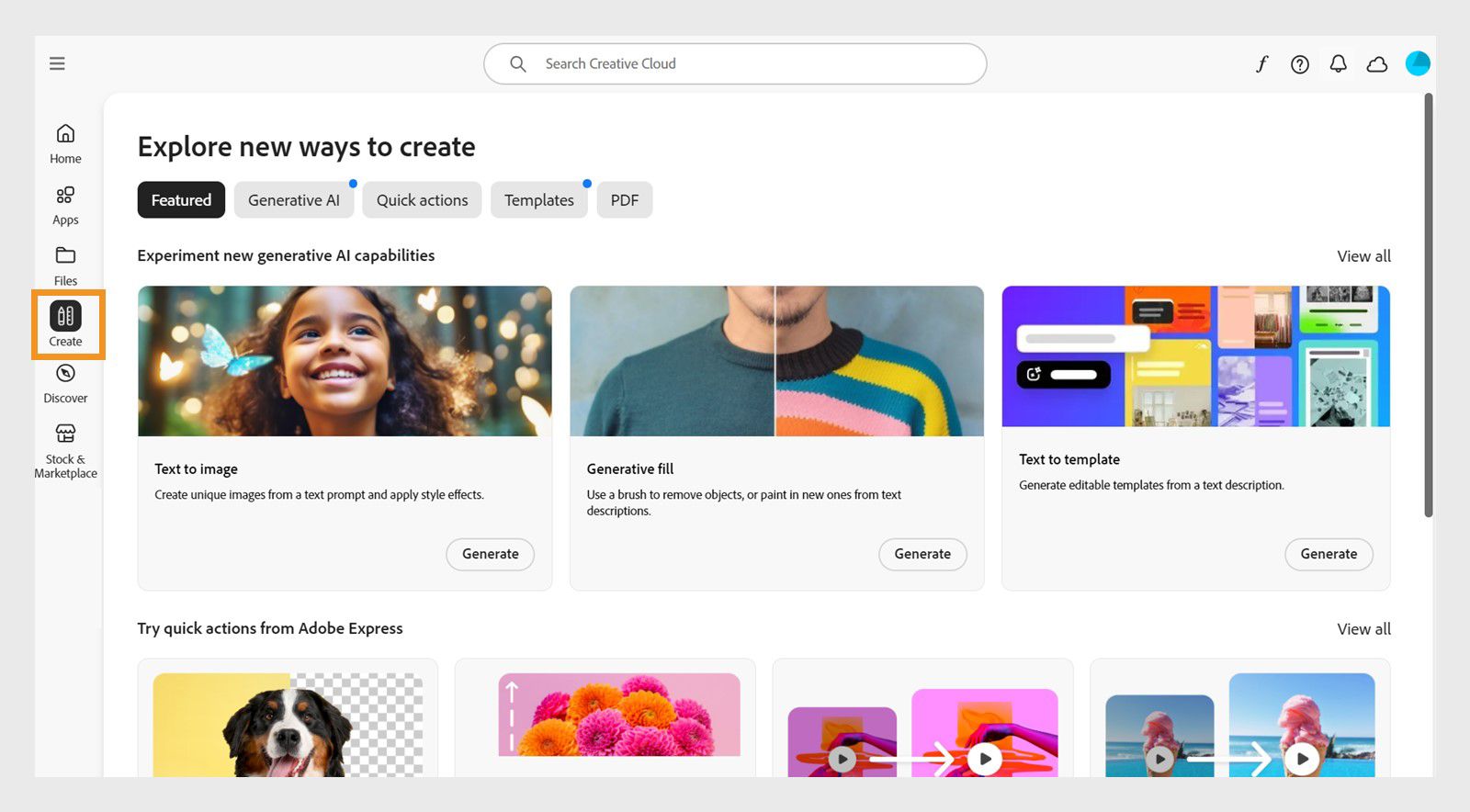Open the Generative fill sweater thumbnail

click(776, 361)
